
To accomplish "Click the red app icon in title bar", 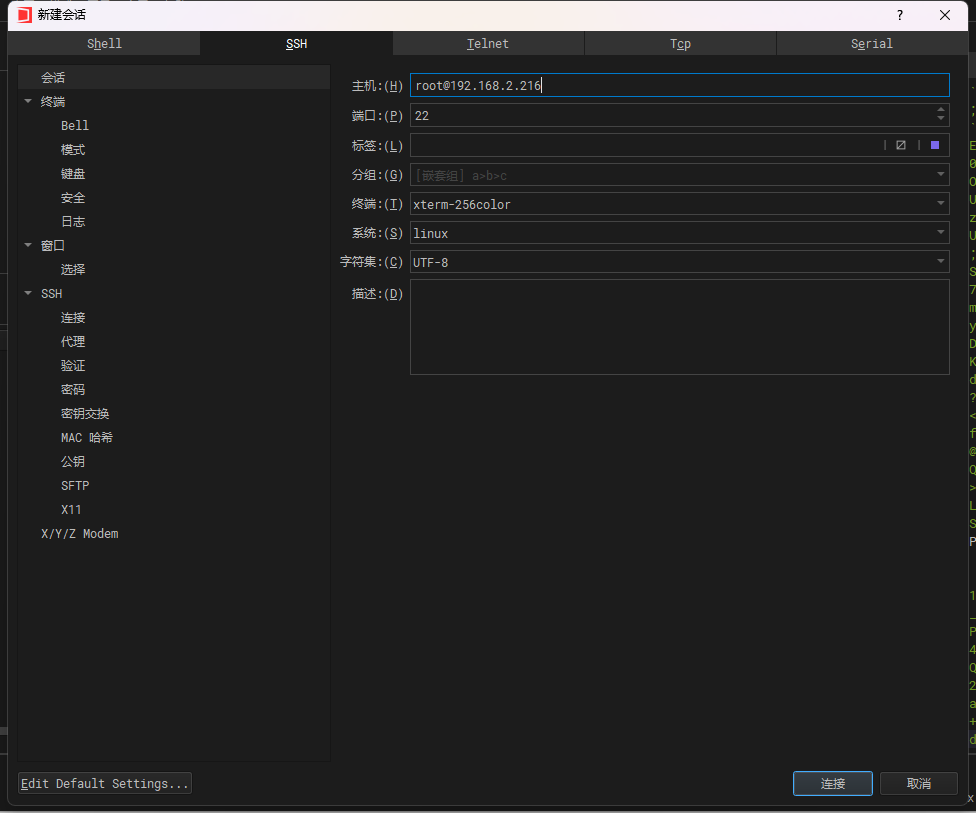I will click(24, 15).
